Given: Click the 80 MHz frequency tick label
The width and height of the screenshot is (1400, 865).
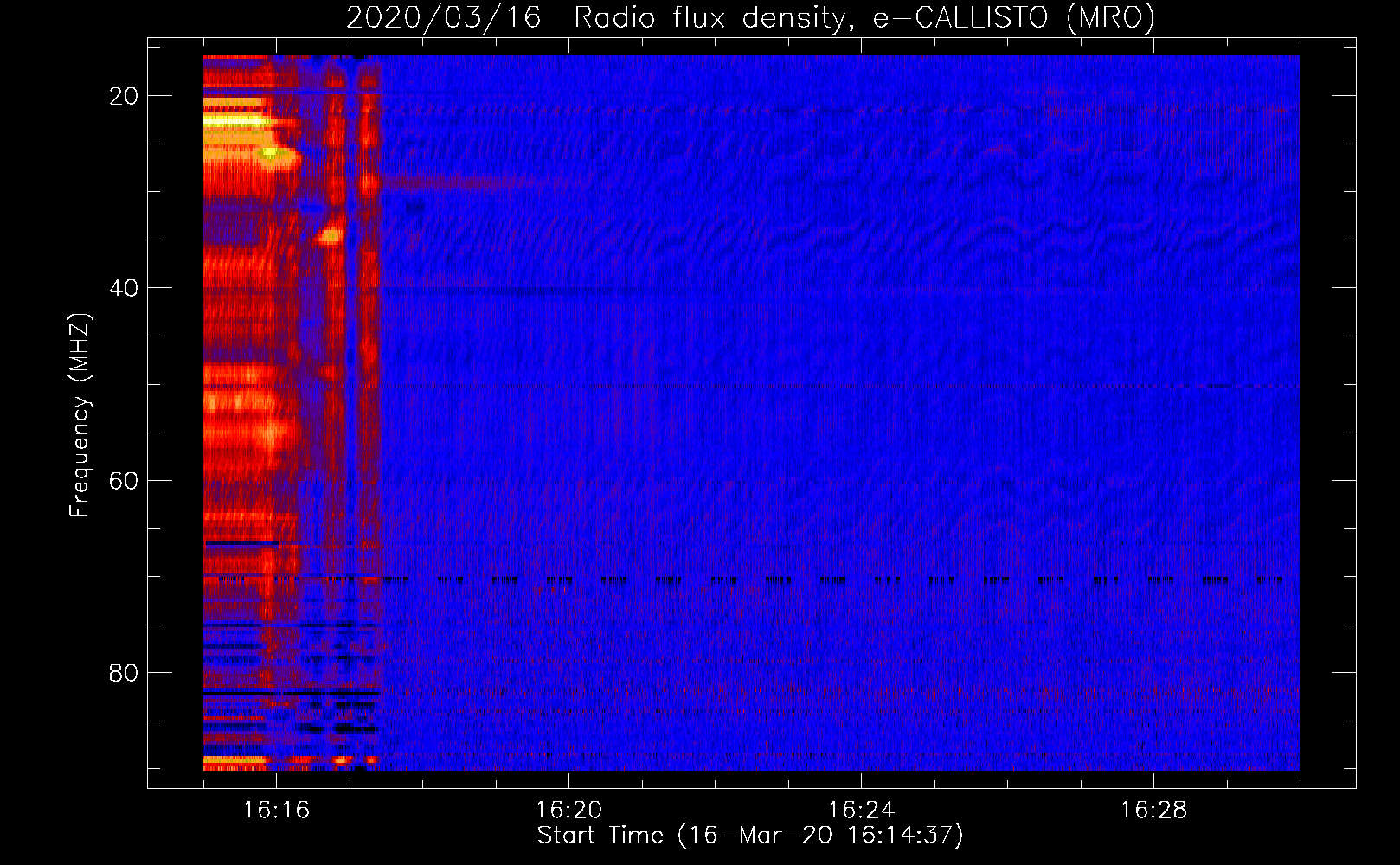Looking at the screenshot, I should [x=124, y=672].
